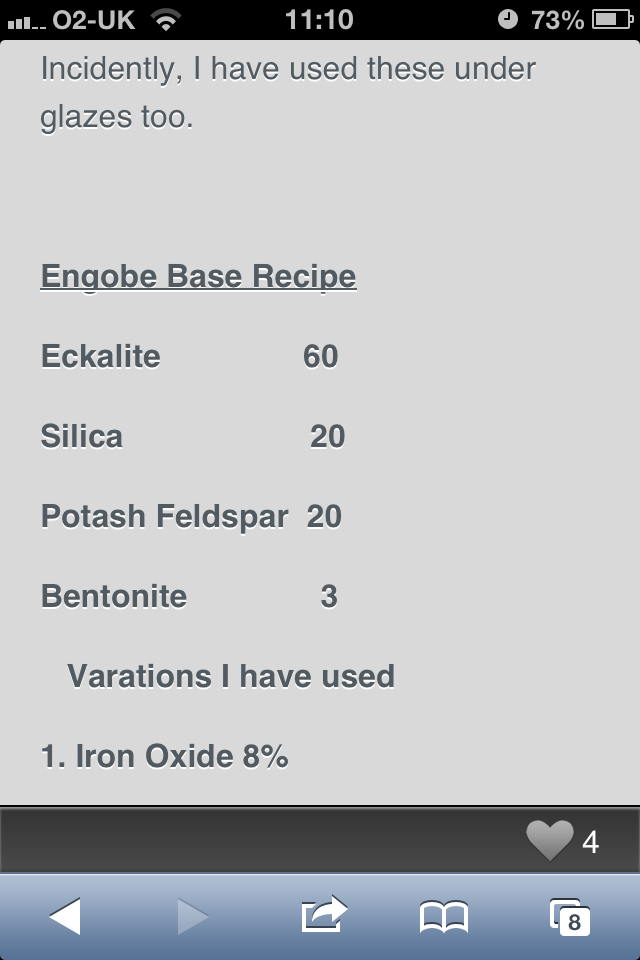Screen dimensions: 640x960
Task: Tap the Safari forward arrow
Action: coord(193,916)
